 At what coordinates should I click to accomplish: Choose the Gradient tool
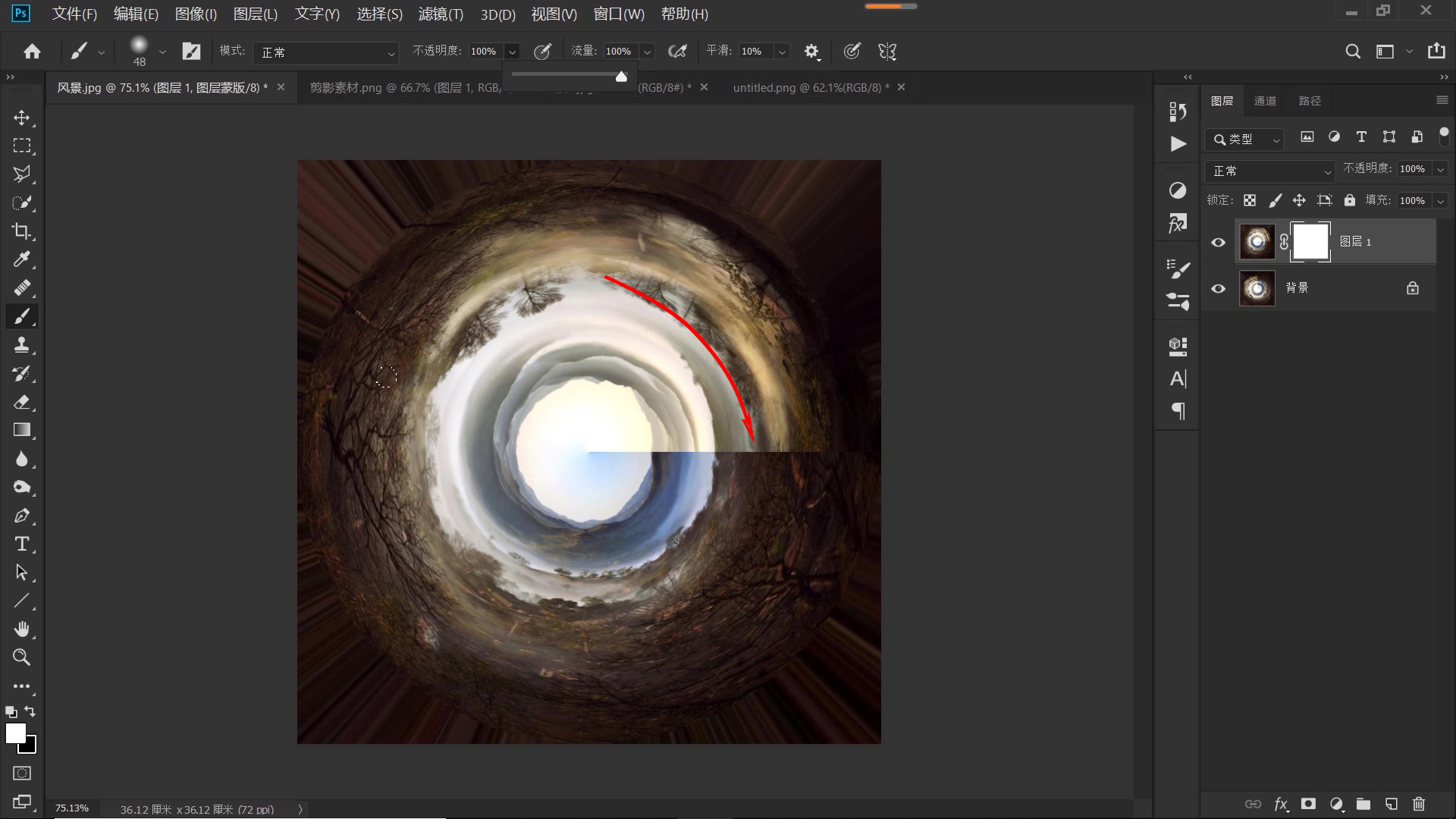pyautogui.click(x=22, y=430)
